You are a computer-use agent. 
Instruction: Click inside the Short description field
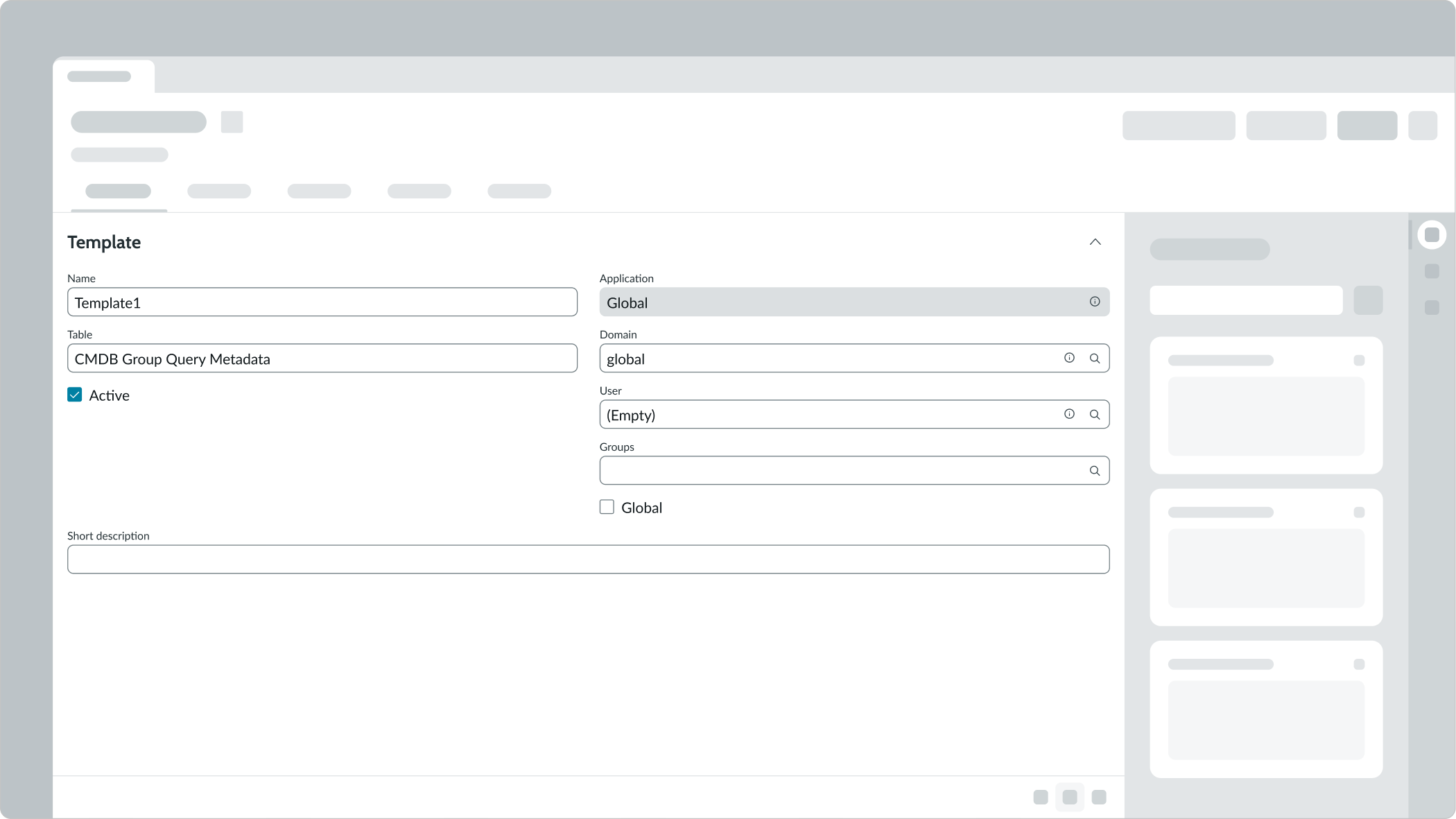point(588,559)
